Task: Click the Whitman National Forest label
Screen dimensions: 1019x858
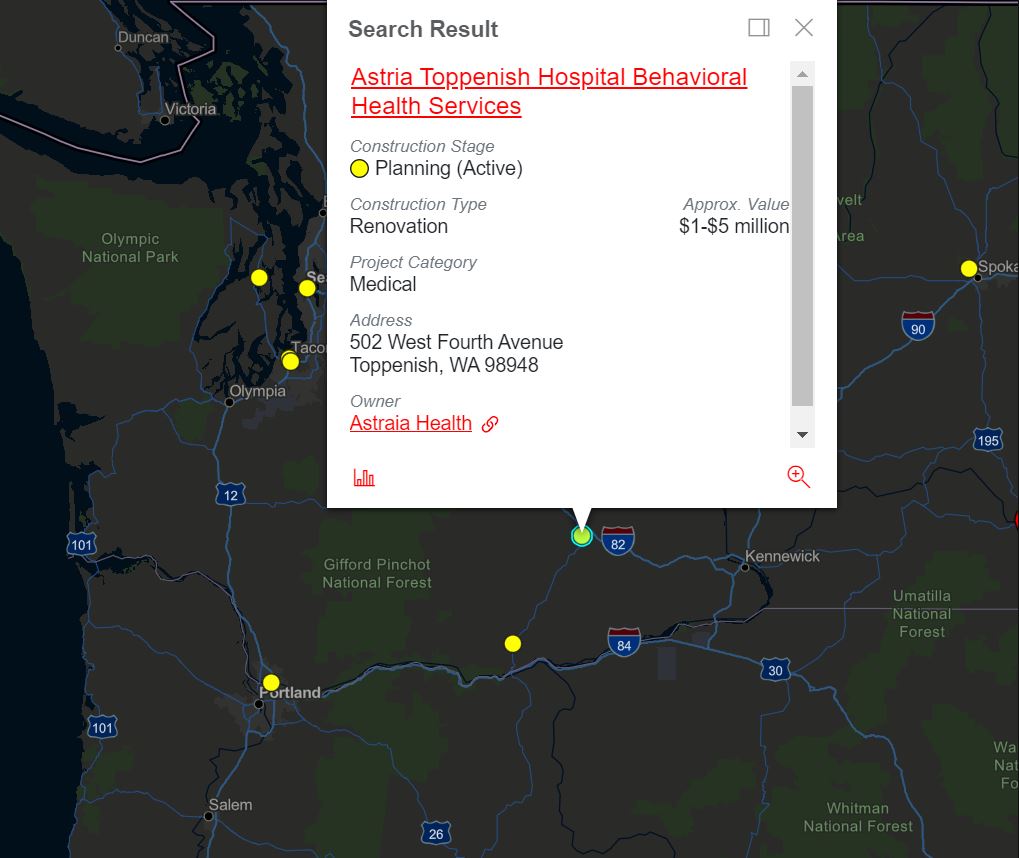Action: (x=858, y=817)
